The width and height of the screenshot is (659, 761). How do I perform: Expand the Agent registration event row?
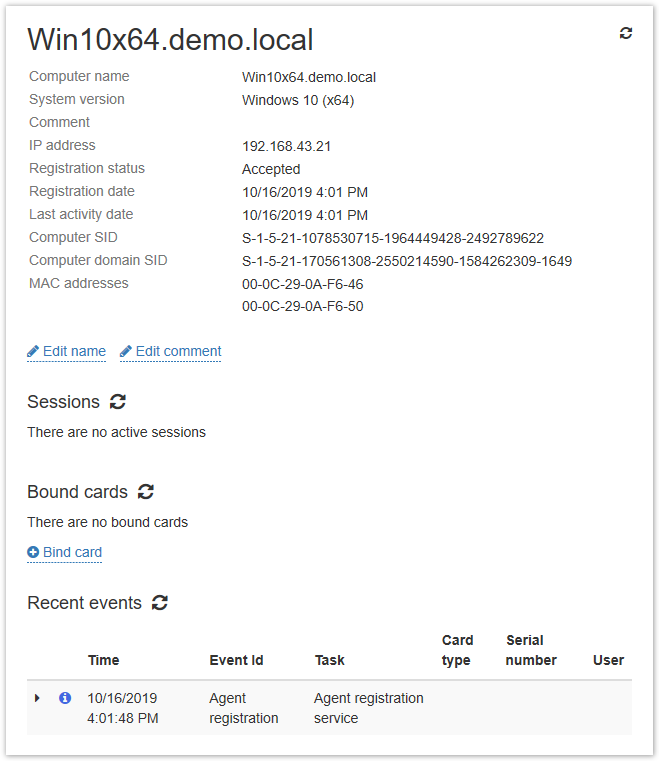pos(38,698)
